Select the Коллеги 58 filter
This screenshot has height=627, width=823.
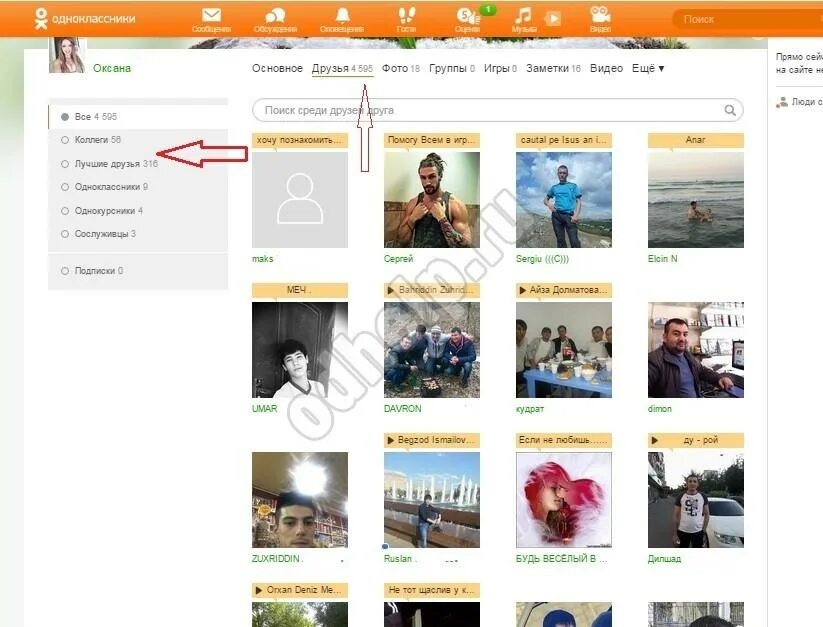point(138,140)
